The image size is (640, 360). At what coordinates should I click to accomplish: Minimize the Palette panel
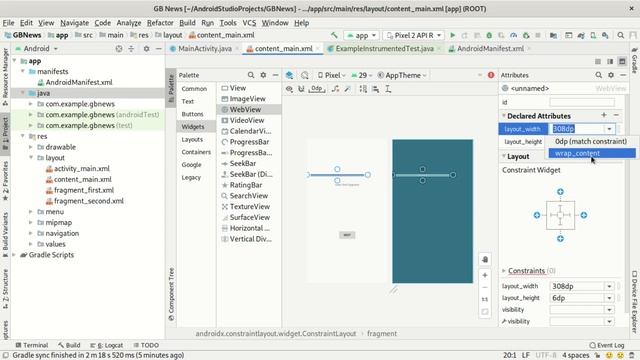276,75
